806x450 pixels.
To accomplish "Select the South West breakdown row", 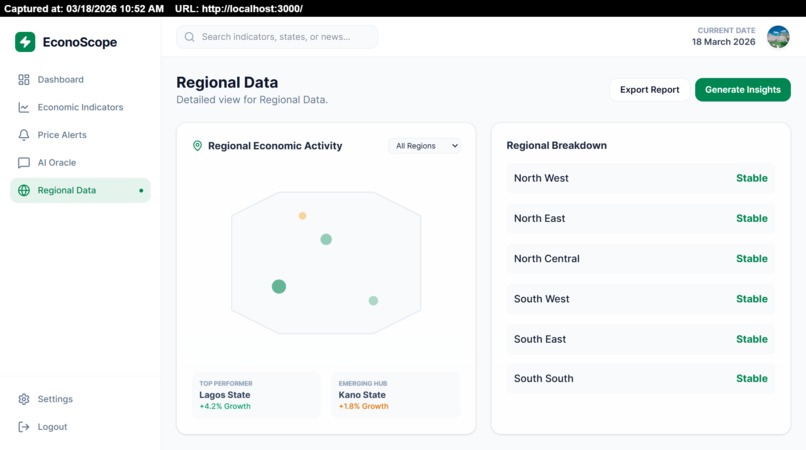I will [x=640, y=299].
